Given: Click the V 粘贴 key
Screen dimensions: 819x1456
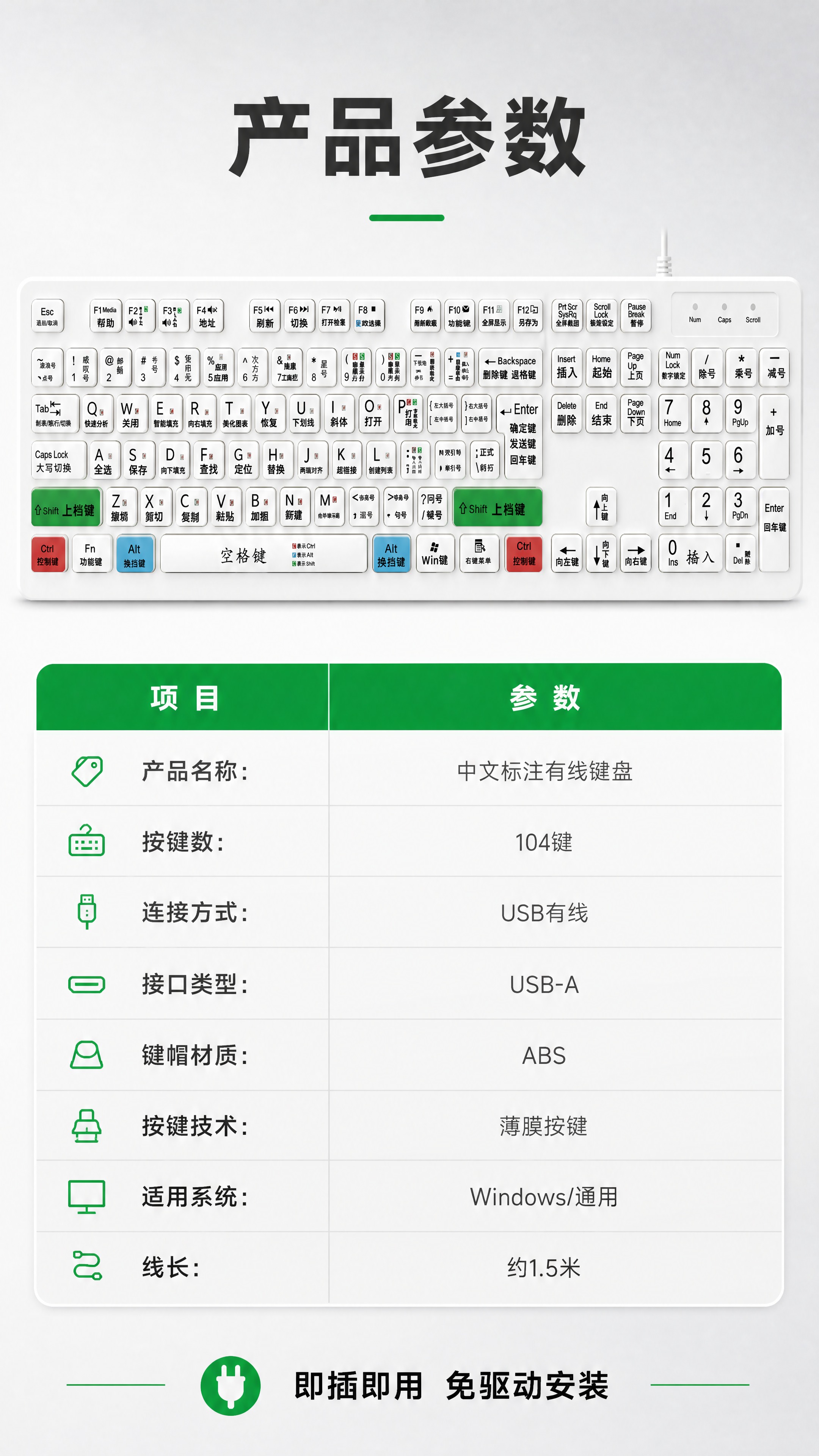Looking at the screenshot, I should tap(225, 507).
